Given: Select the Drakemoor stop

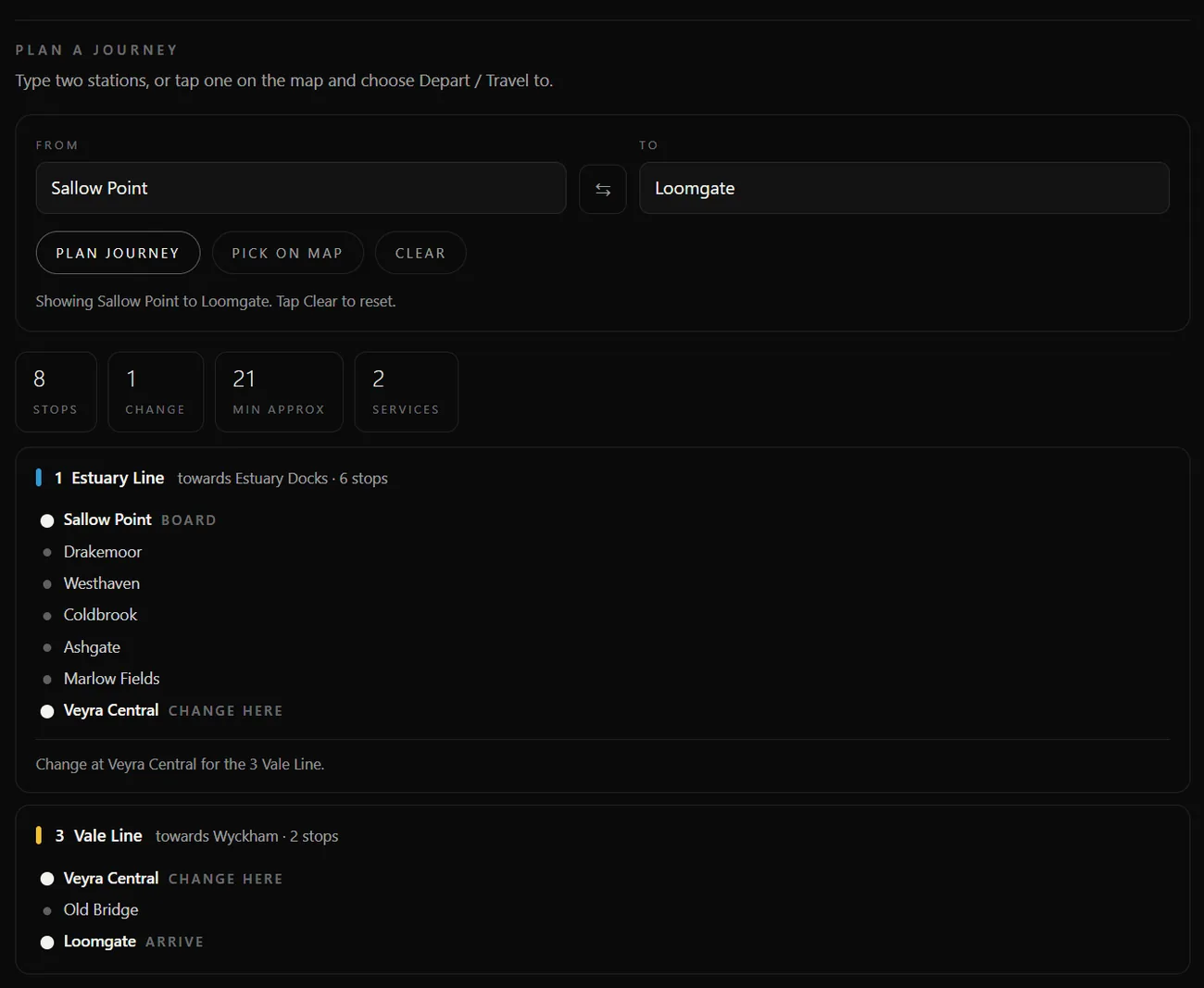Looking at the screenshot, I should [x=103, y=552].
